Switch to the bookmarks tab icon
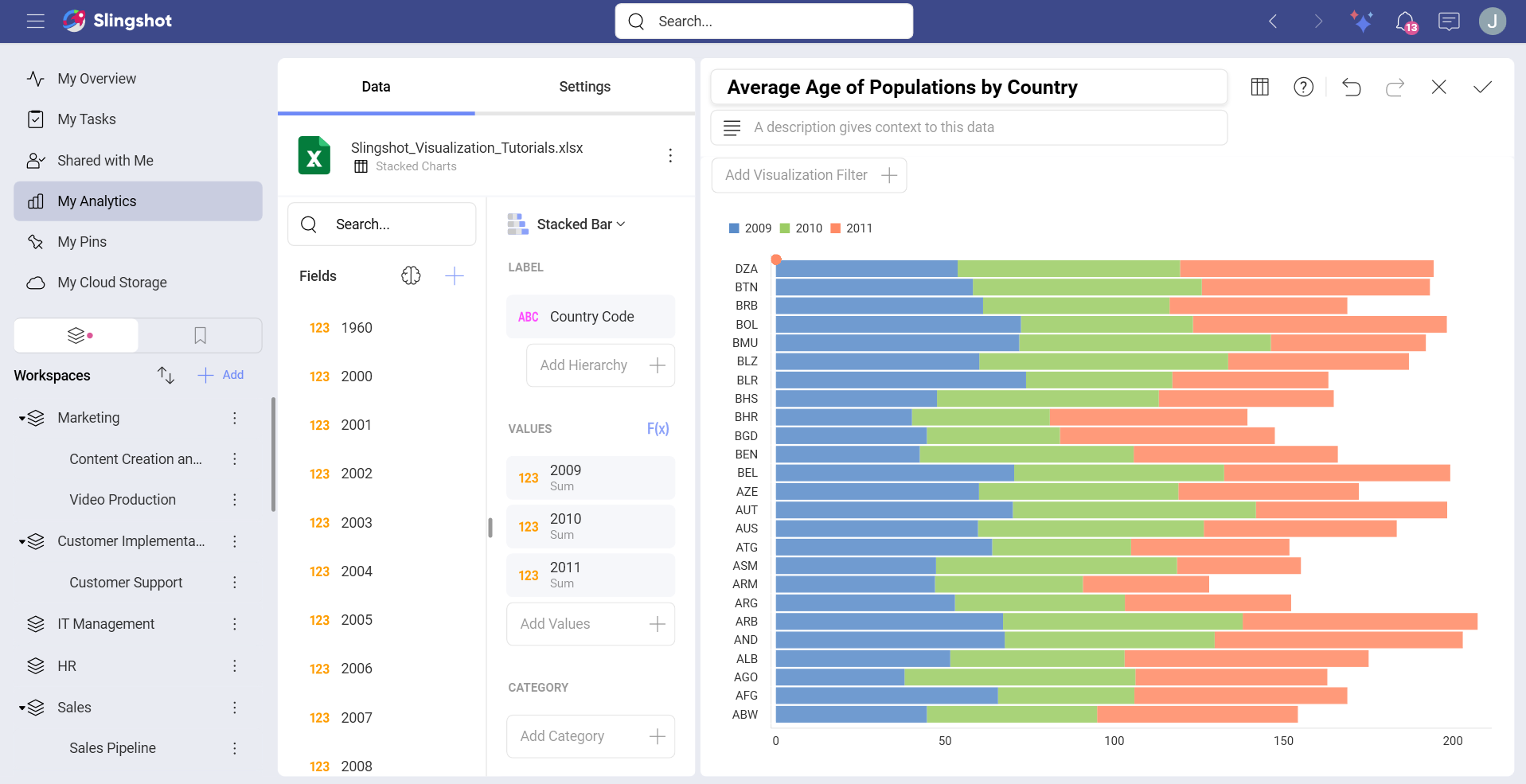 point(201,336)
